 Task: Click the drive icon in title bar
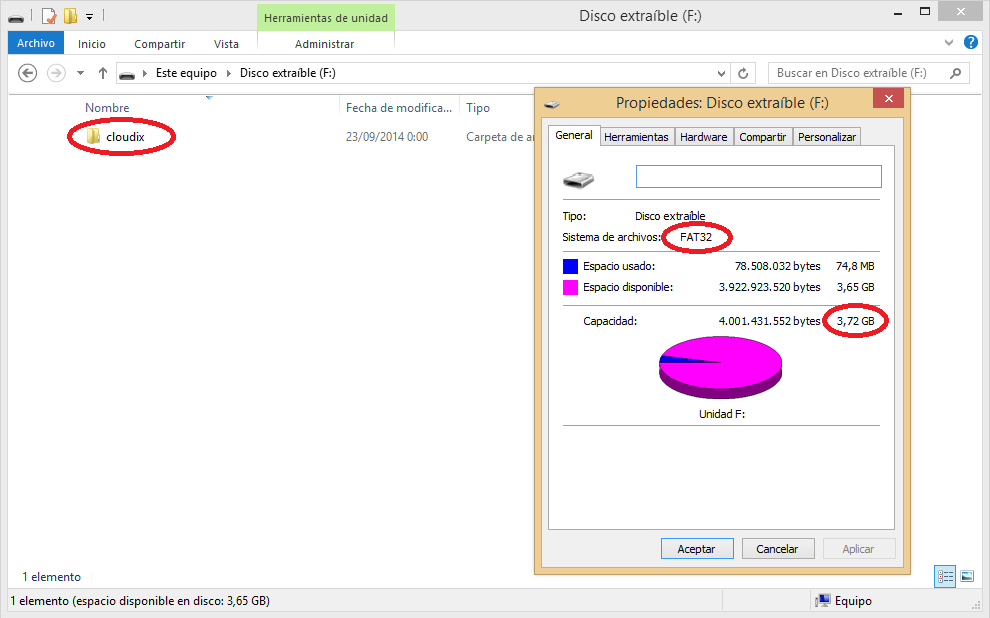tap(16, 18)
